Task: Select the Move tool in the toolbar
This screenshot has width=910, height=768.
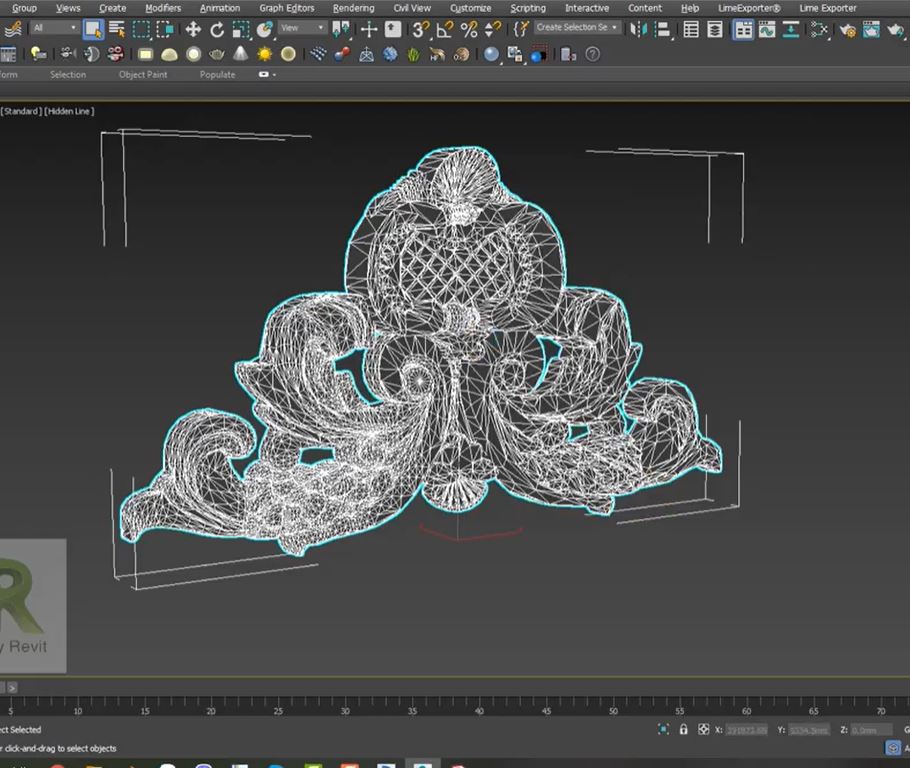Action: tap(193, 29)
